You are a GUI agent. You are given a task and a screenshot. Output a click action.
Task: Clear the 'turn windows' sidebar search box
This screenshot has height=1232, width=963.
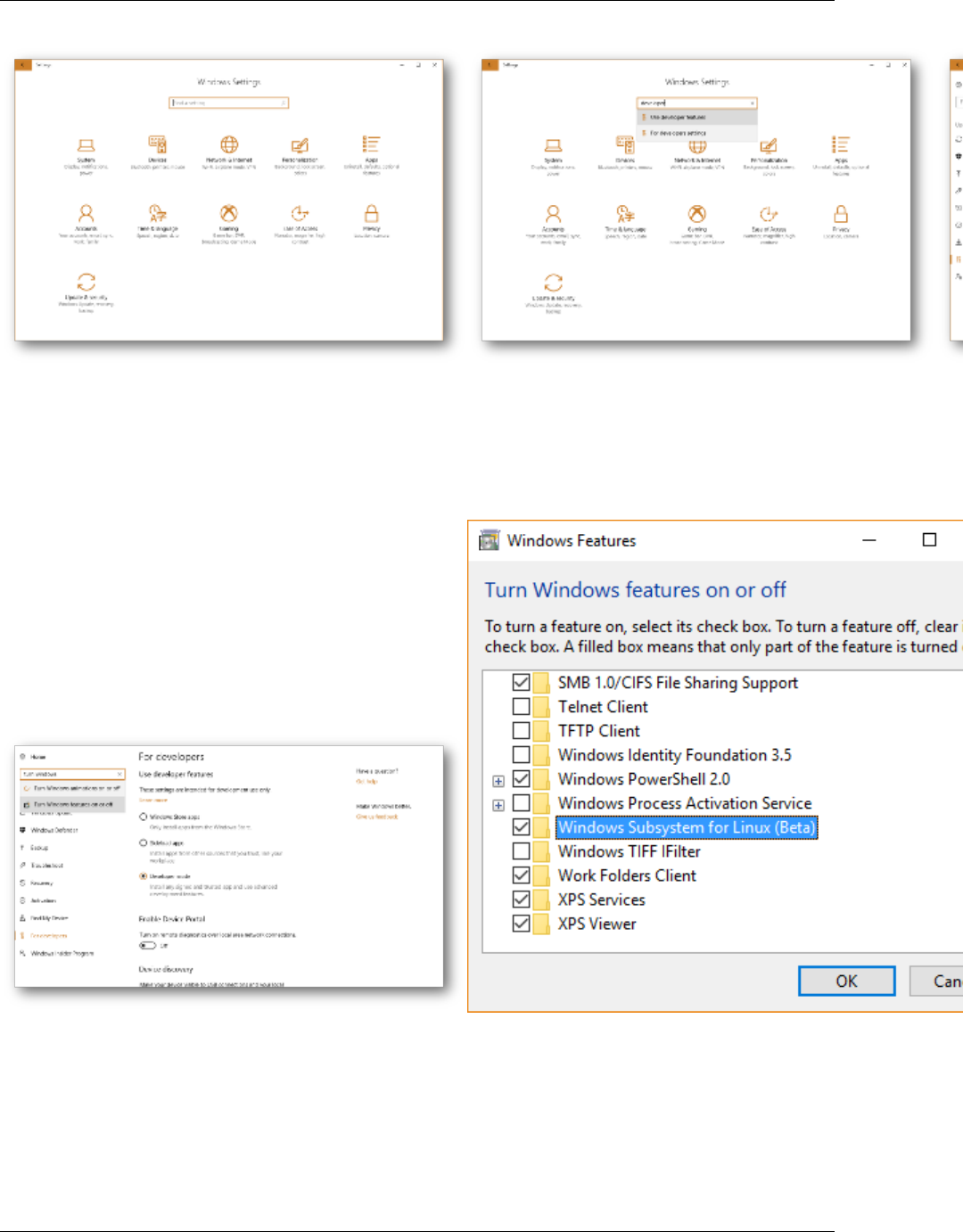120,774
